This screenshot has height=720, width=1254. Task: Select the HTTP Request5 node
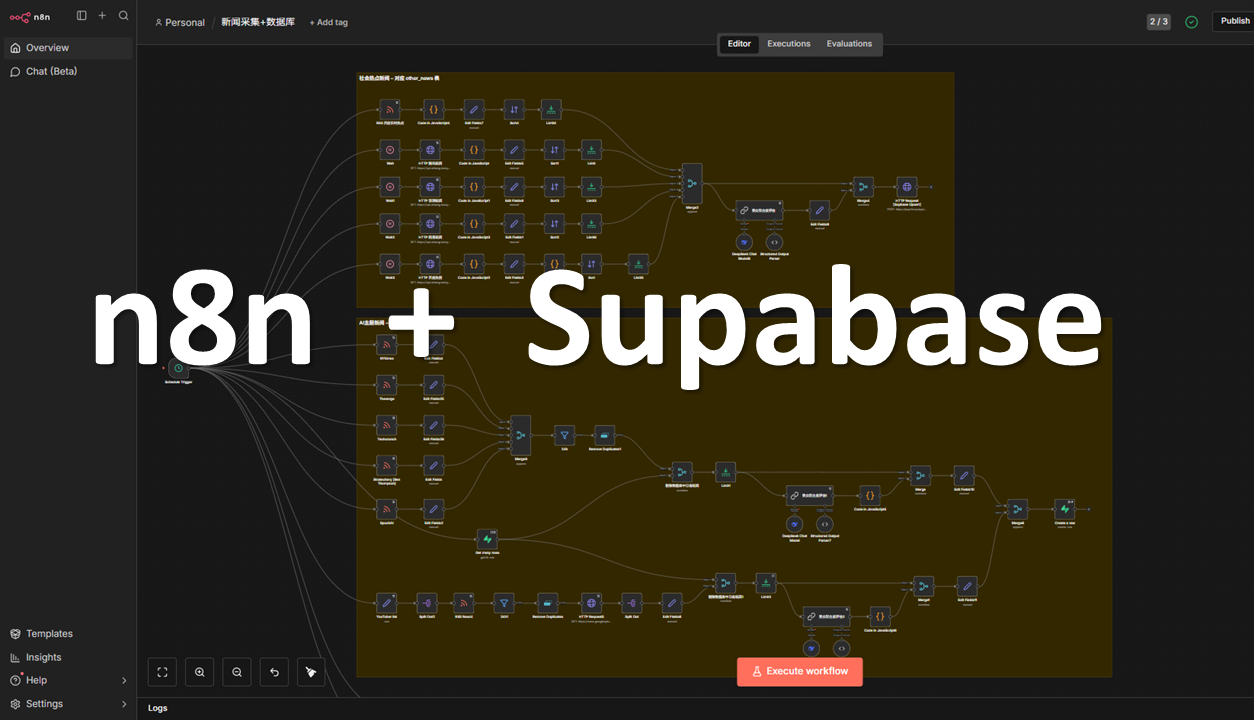tap(591, 603)
